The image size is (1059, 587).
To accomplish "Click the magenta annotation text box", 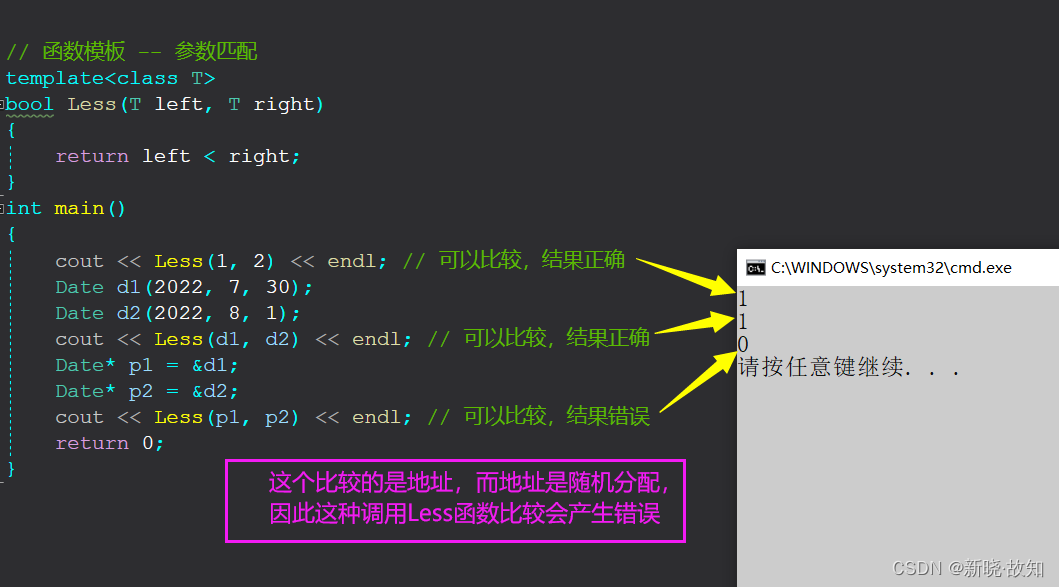I will (455, 501).
